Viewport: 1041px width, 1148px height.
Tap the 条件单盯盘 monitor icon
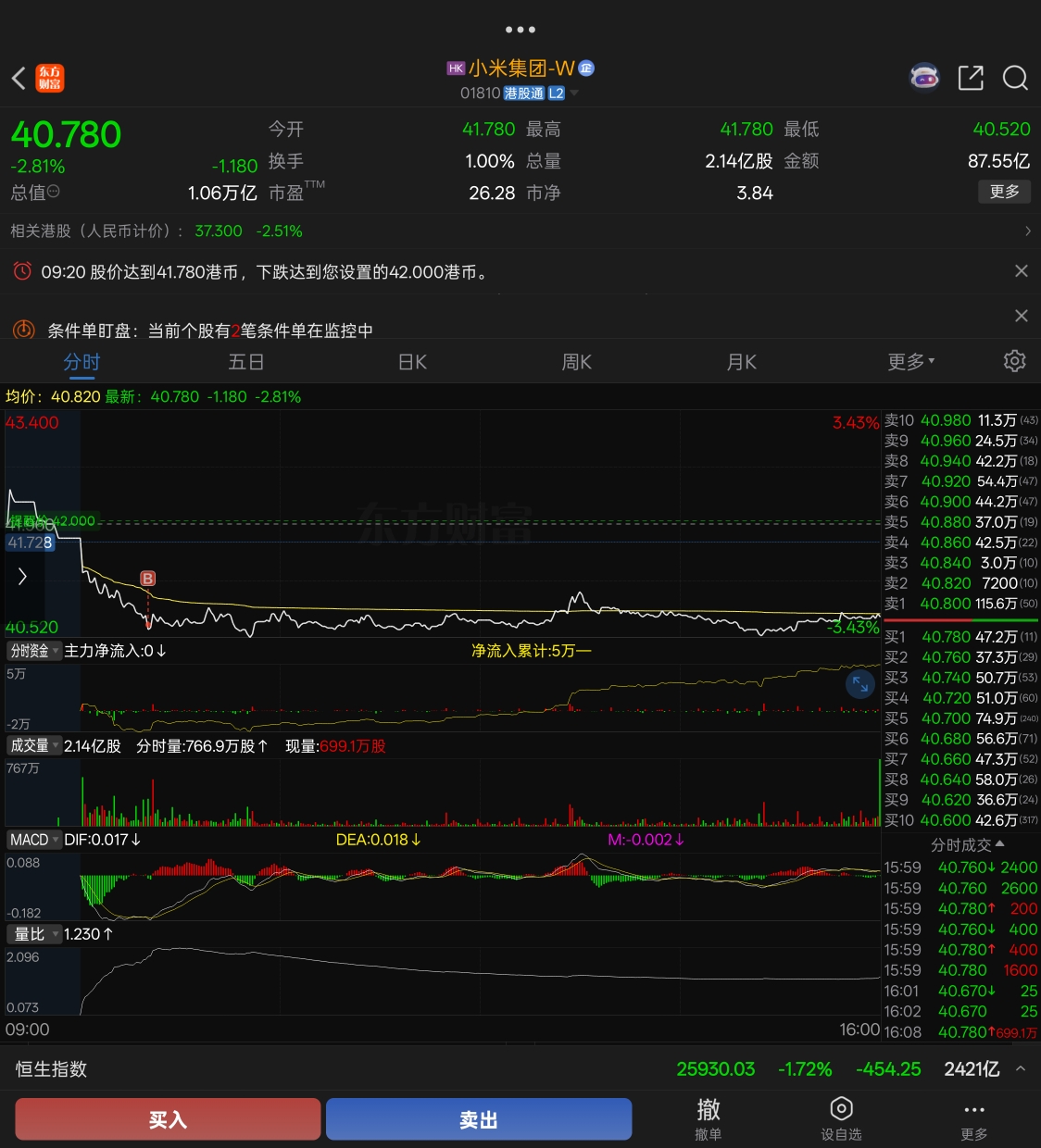click(23, 330)
